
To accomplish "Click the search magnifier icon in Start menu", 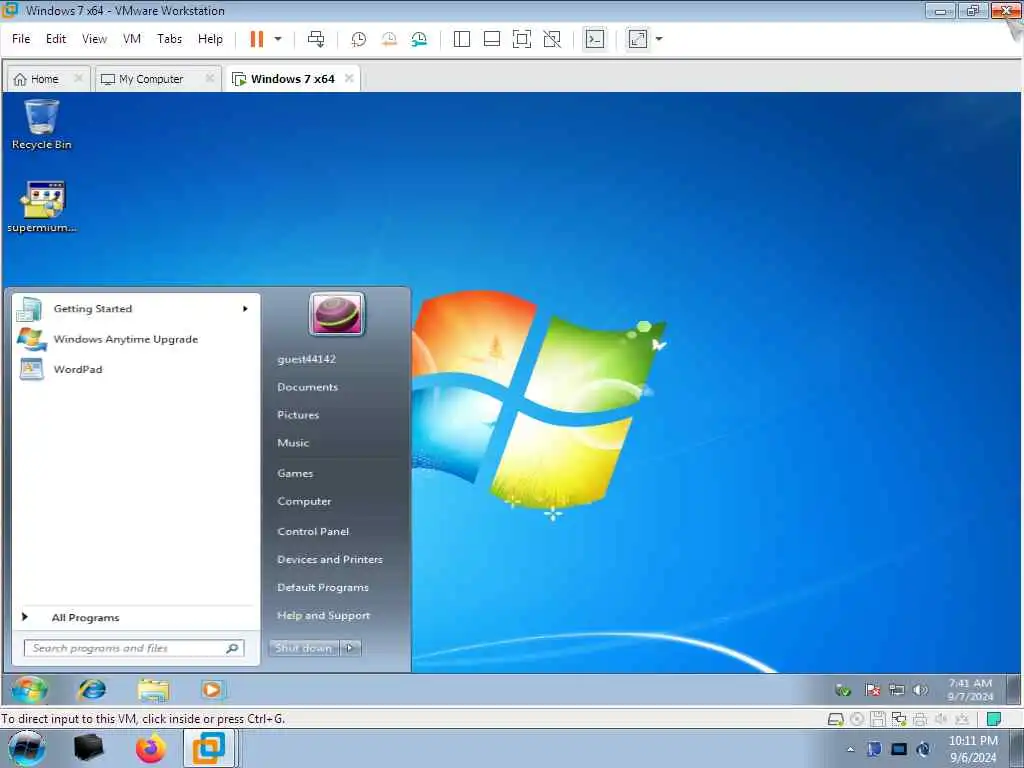I will click(x=232, y=648).
